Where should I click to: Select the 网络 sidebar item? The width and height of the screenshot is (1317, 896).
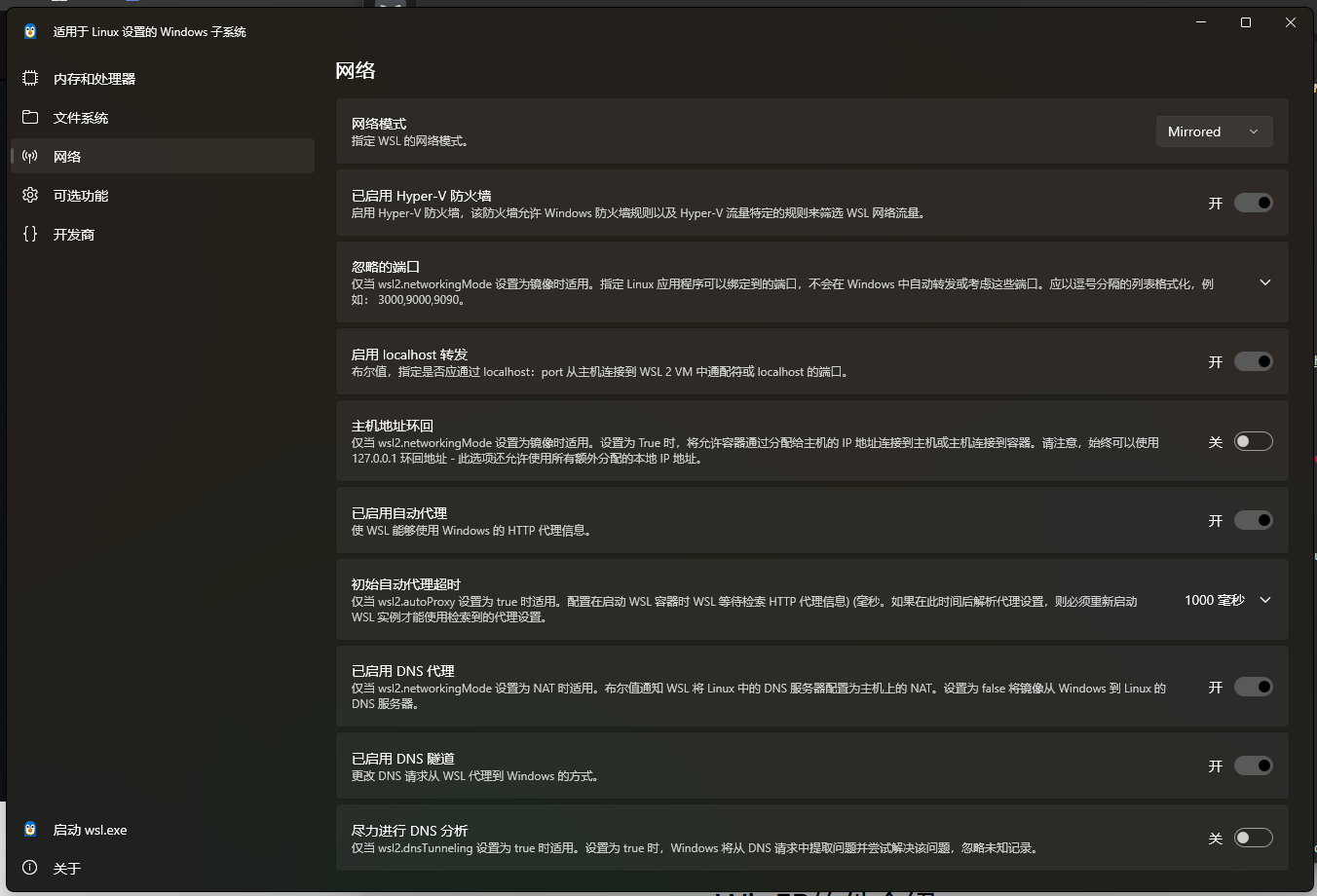tap(163, 156)
